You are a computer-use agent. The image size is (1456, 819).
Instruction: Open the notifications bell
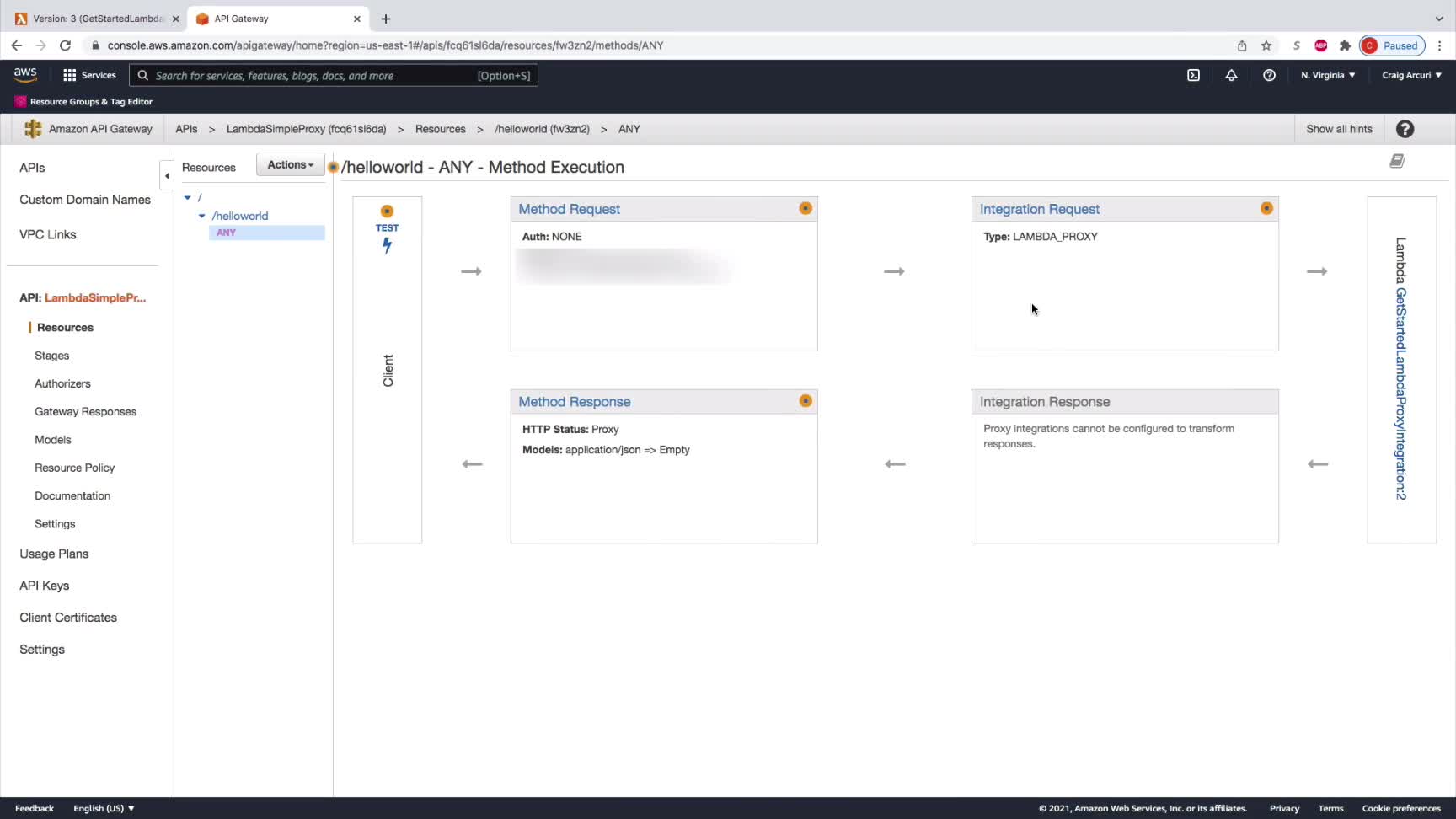point(1231,75)
